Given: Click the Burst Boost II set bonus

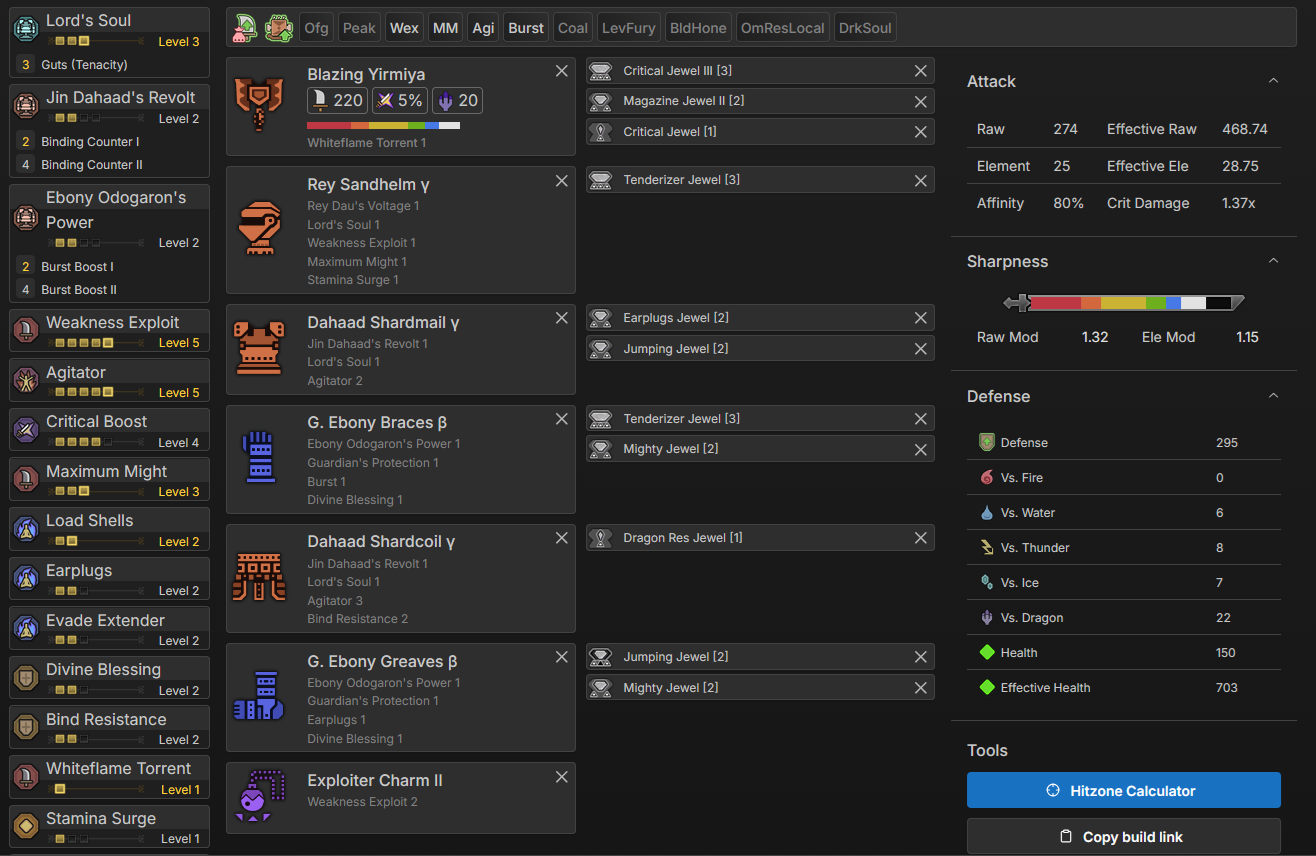Looking at the screenshot, I should pyautogui.click(x=79, y=290).
